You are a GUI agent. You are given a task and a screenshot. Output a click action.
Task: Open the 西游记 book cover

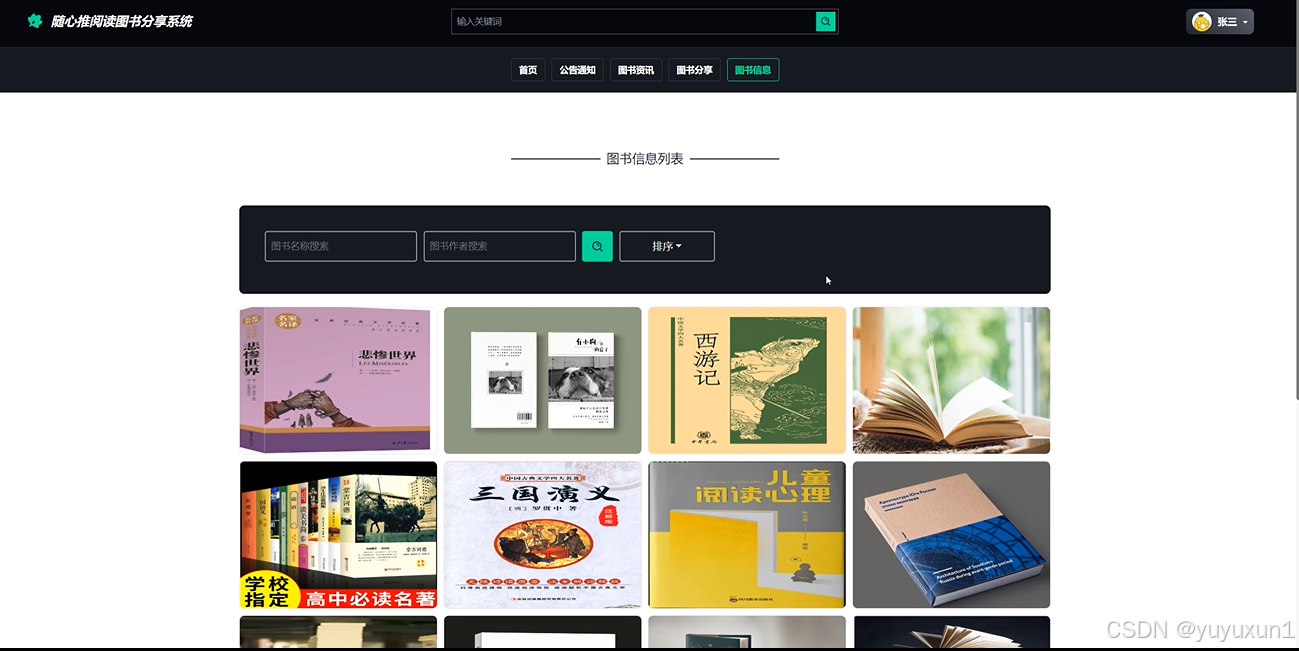(747, 380)
